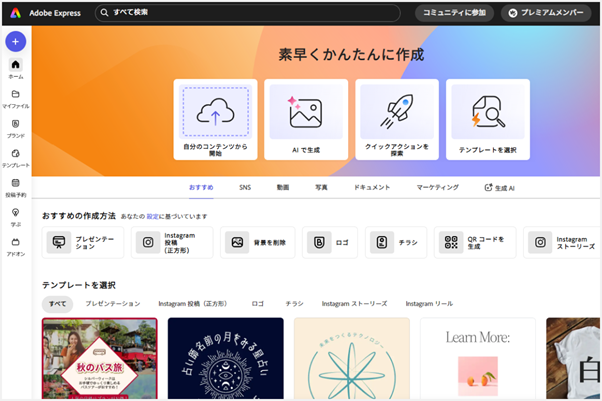
Task: Click the すべて検索 search field
Action: click(x=248, y=13)
